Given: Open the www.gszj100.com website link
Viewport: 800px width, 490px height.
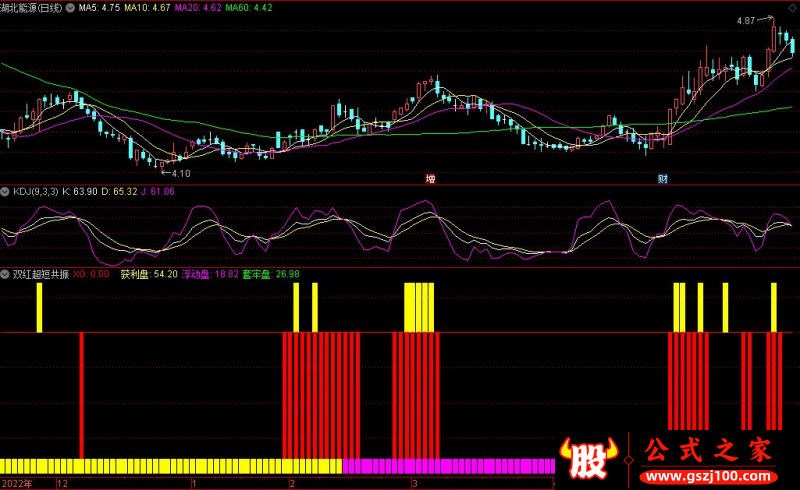Looking at the screenshot, I should coord(708,475).
